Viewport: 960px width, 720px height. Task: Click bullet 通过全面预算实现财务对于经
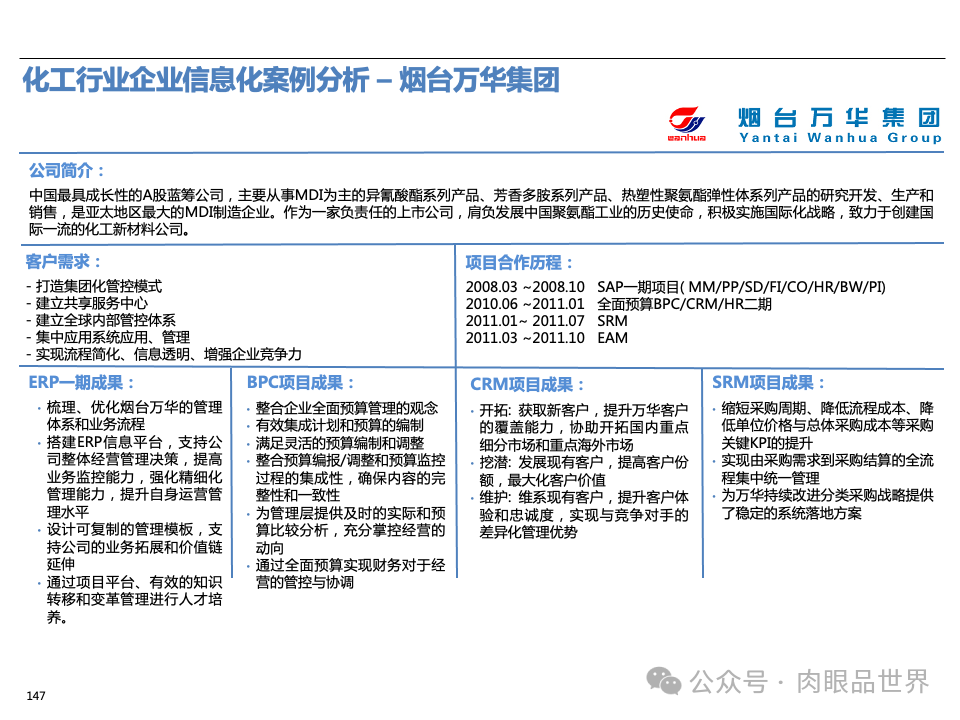tap(346, 574)
